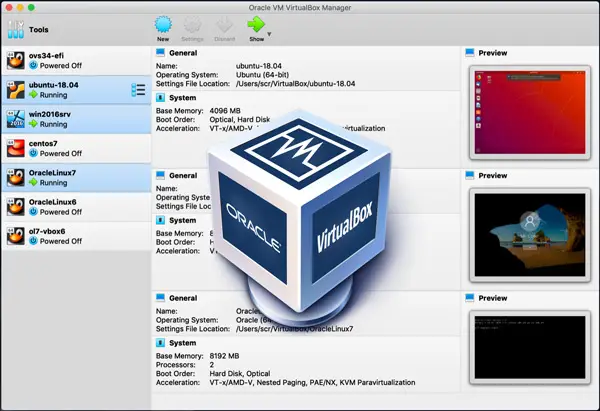Select the ol7-vbox6 machine name
The image size is (600, 411).
(47, 231)
